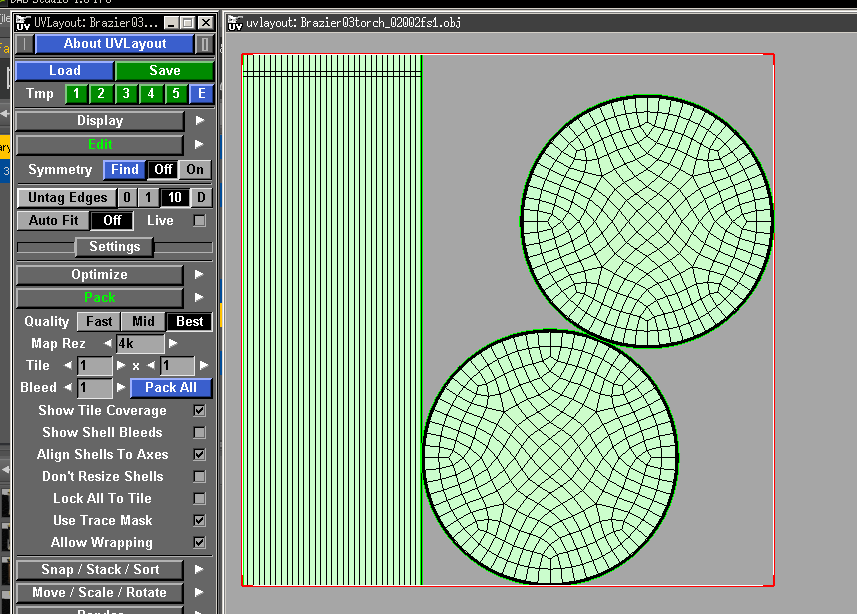Expand Snap / Stack / Sort arrow
857x614 pixels.
199,569
